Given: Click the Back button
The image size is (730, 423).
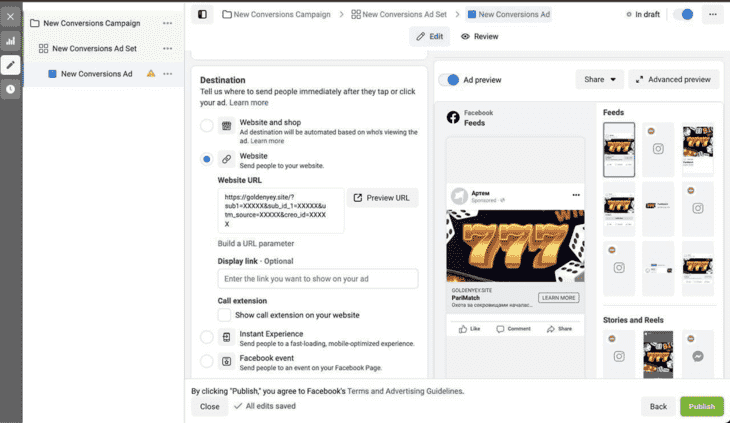Looking at the screenshot, I should 658,406.
